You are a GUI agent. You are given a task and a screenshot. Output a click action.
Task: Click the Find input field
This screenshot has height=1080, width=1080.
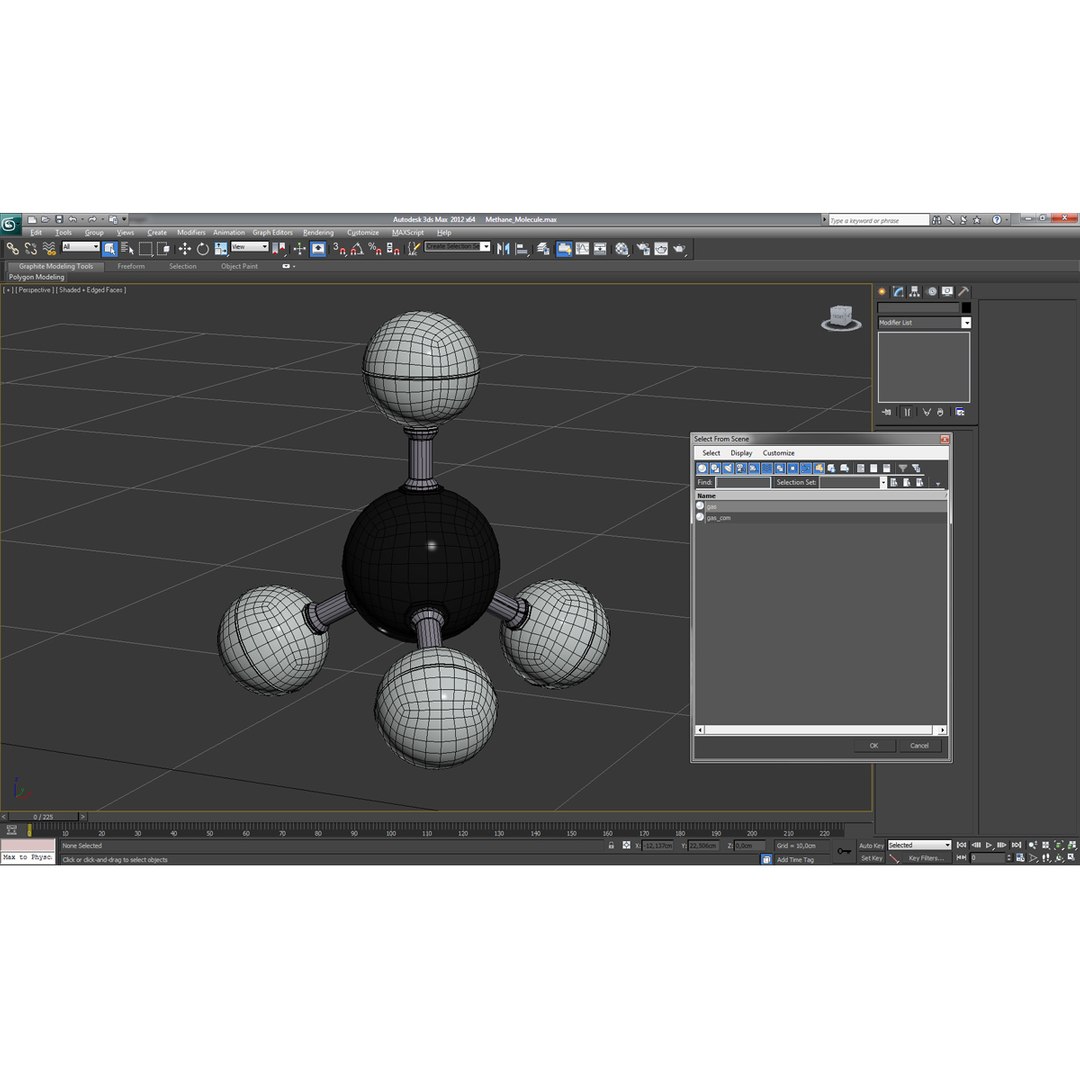(x=742, y=483)
